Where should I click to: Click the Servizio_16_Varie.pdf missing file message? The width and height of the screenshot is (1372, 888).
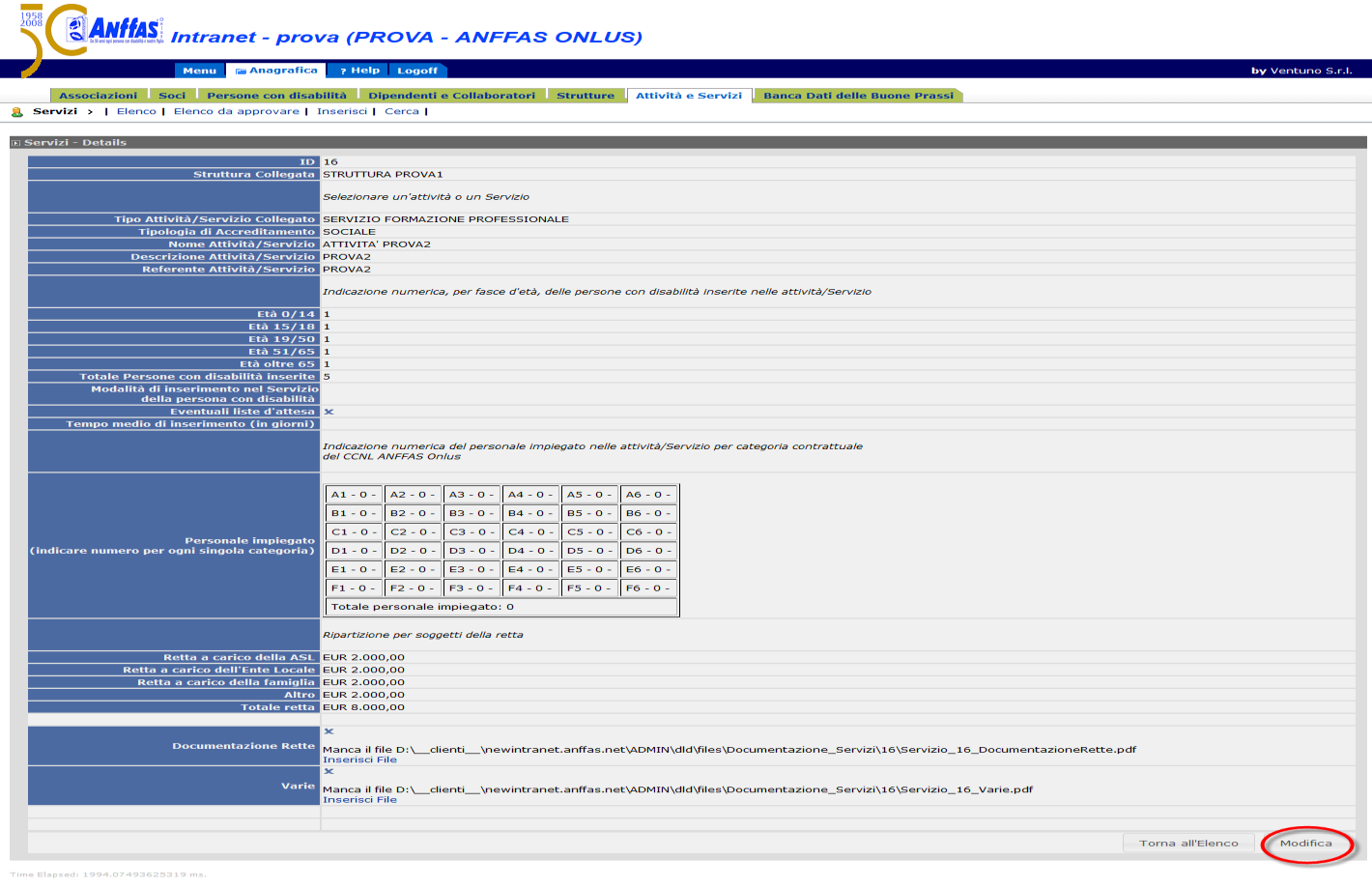click(x=677, y=789)
